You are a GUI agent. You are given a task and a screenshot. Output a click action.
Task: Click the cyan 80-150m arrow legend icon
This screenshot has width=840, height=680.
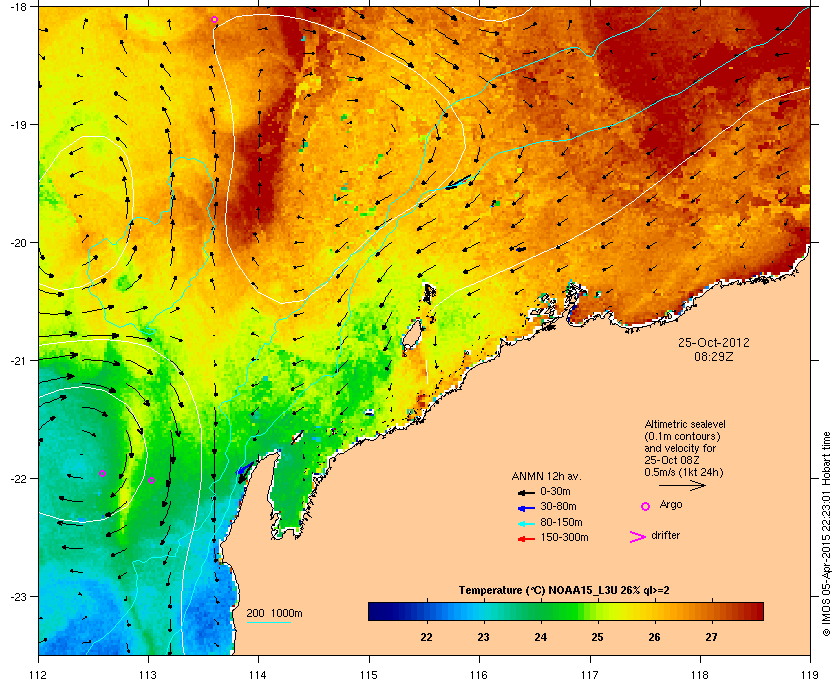click(x=526, y=523)
